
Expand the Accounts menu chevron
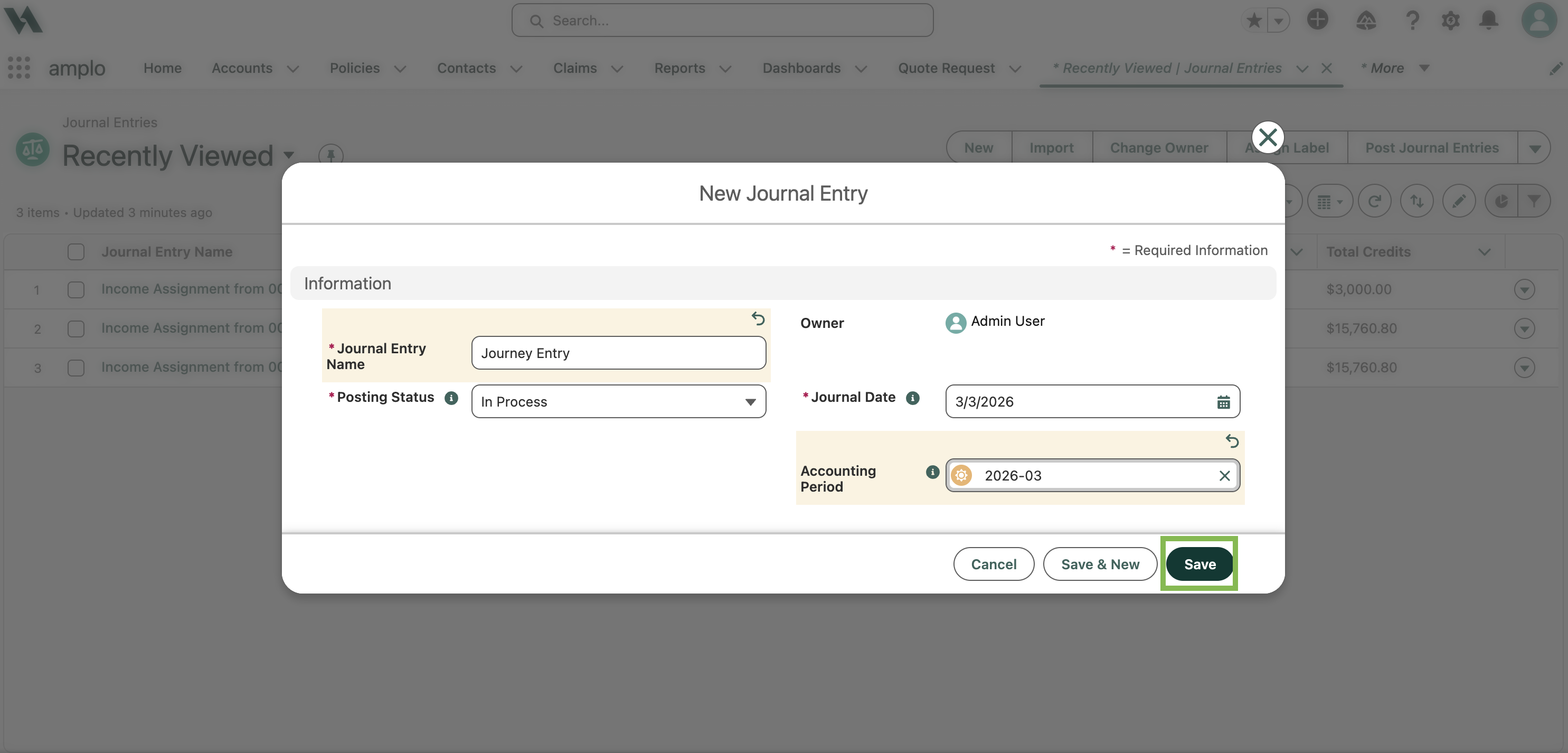click(293, 69)
